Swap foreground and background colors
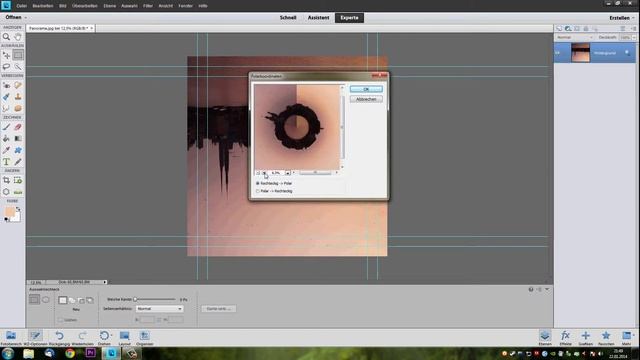The height and width of the screenshot is (360, 640). pos(18,209)
